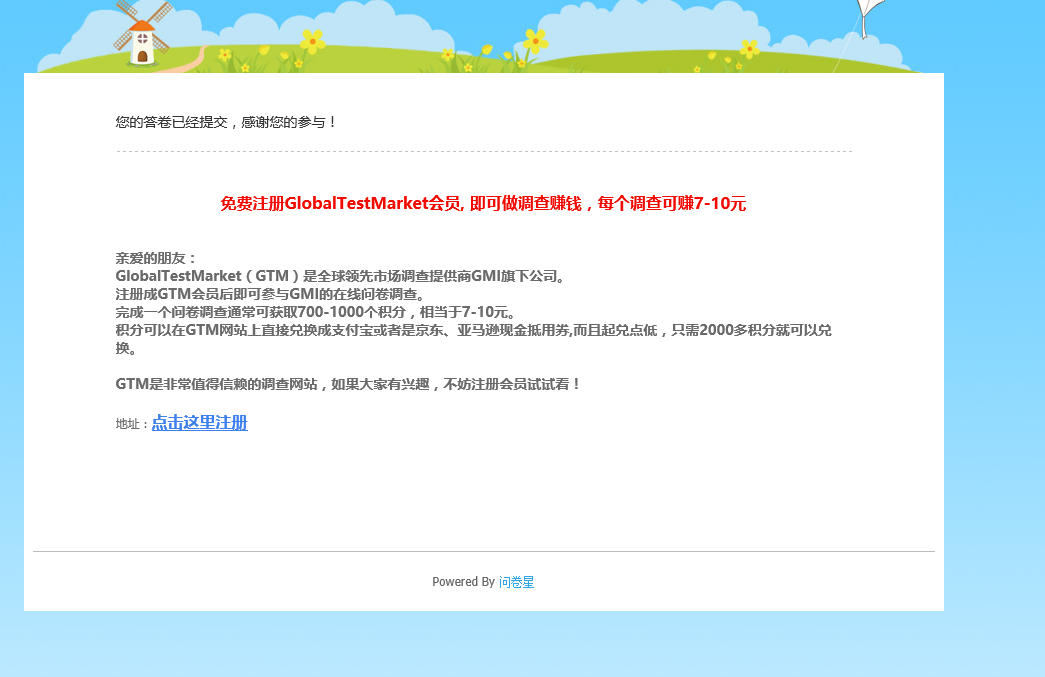Click the greeting text 亲爱的朋友：
The image size is (1045, 677).
(x=156, y=258)
